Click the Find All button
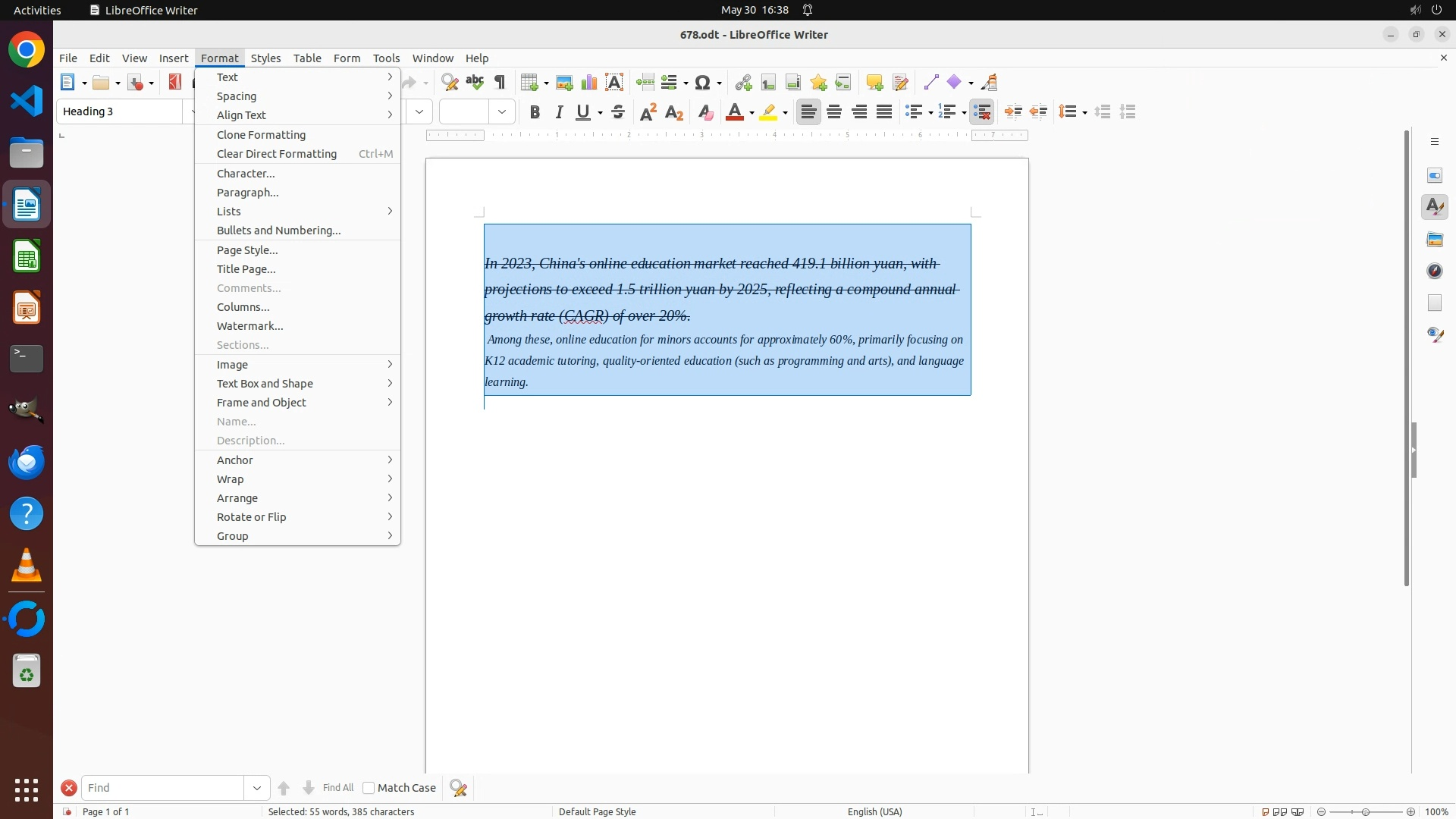The image size is (1456, 819). click(337, 788)
